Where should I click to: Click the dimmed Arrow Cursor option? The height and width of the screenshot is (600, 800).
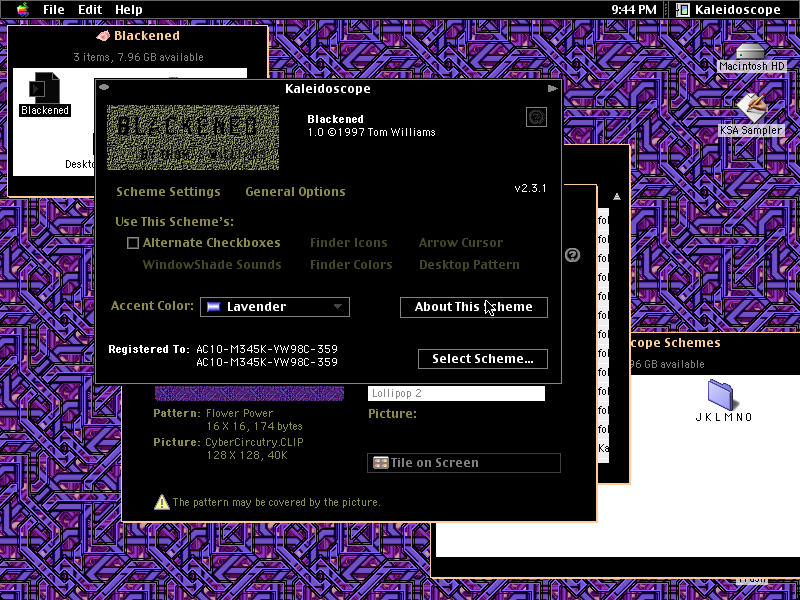click(x=461, y=243)
